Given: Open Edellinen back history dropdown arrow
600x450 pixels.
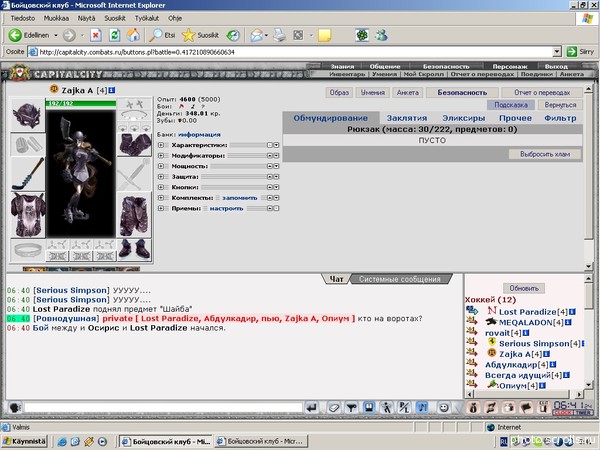Looking at the screenshot, I should coord(55,35).
